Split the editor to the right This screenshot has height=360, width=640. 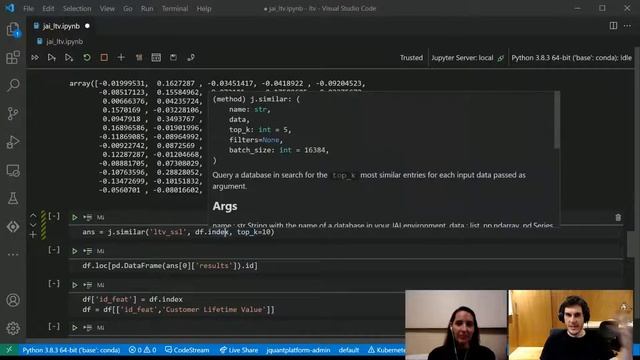pos(613,26)
